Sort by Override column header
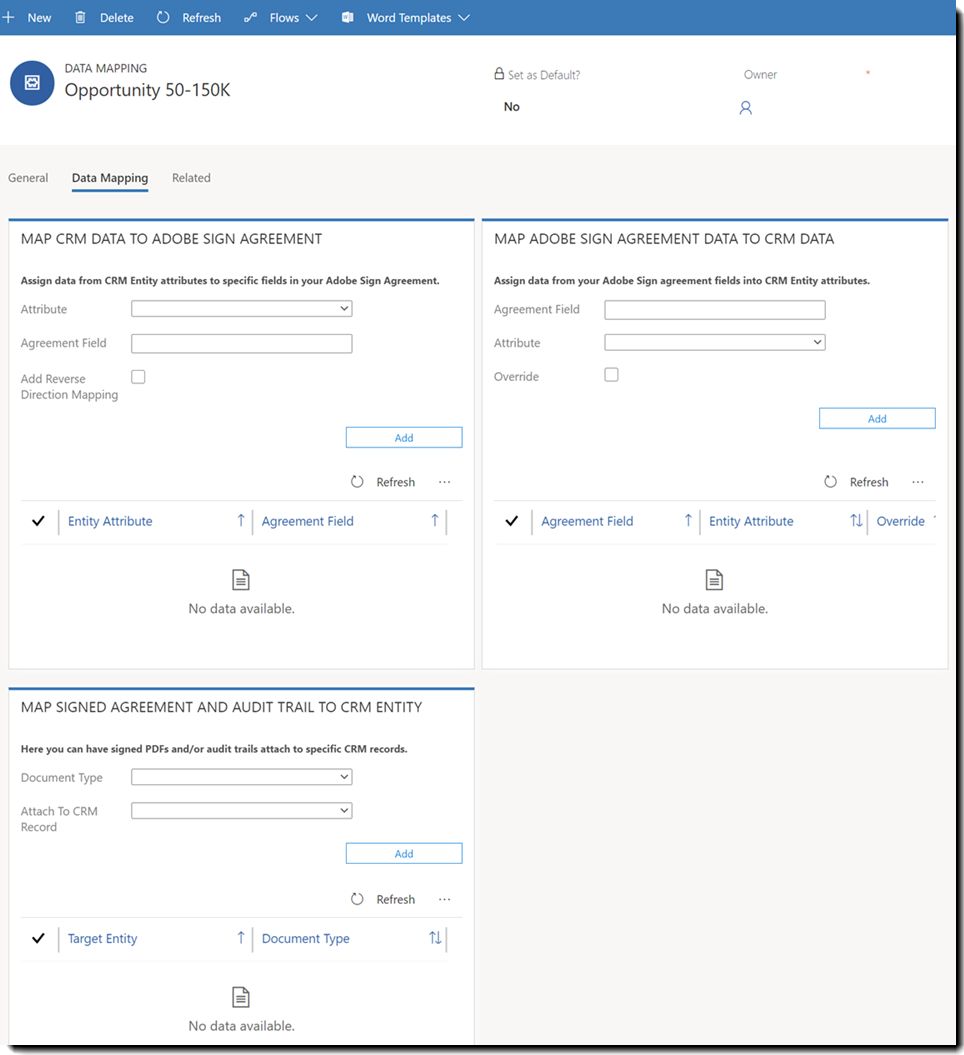The width and height of the screenshot is (964, 1055). pos(900,521)
